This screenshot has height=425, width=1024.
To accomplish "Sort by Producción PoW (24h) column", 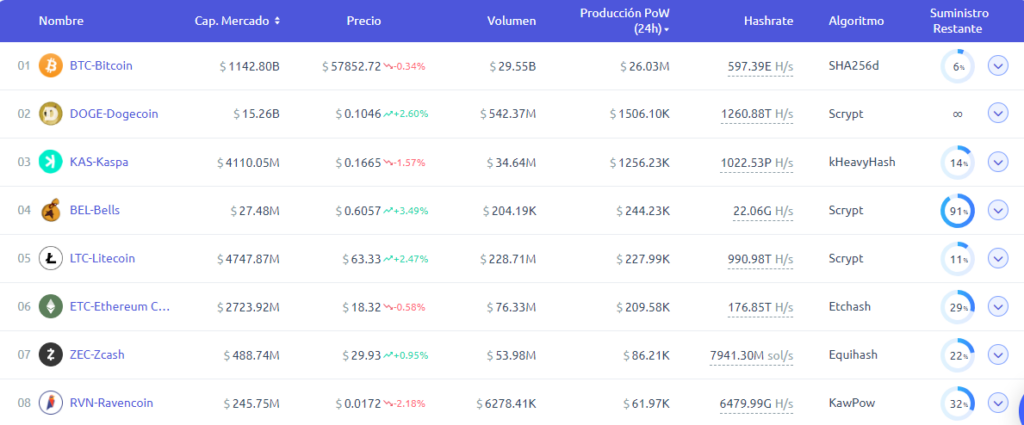I will 624,21.
